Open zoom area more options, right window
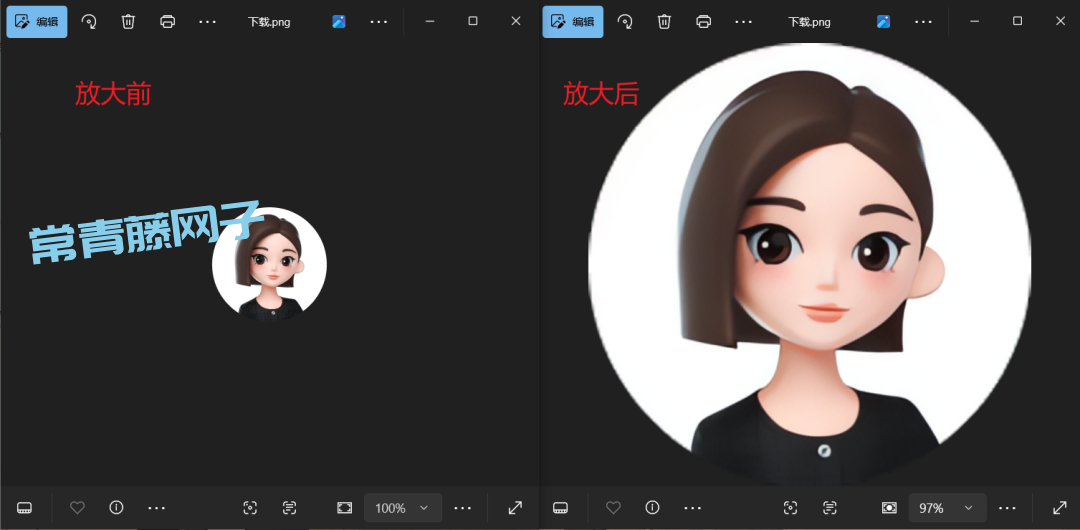 (x=1007, y=508)
